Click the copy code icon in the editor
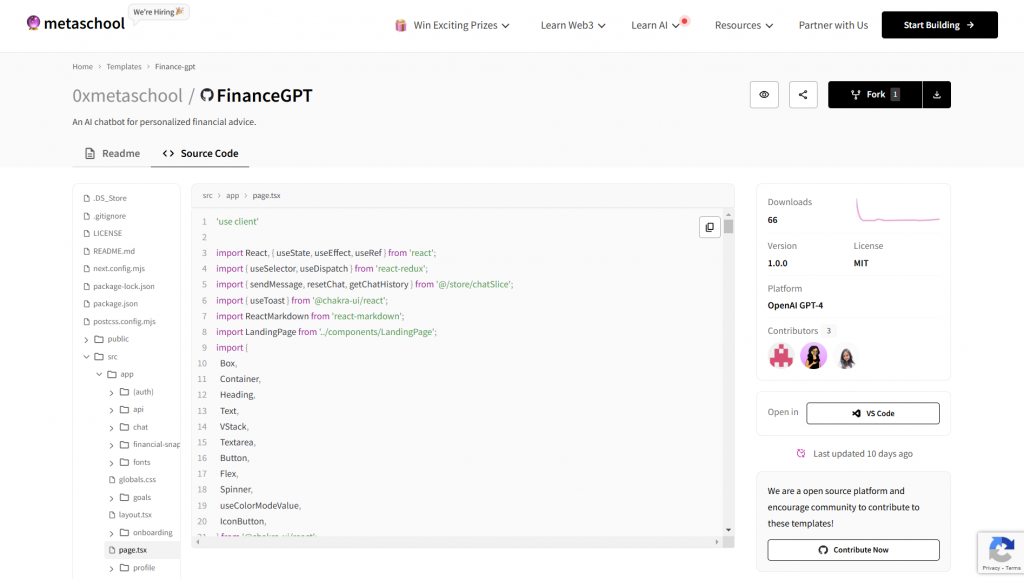This screenshot has height=579, width=1024. pos(710,227)
